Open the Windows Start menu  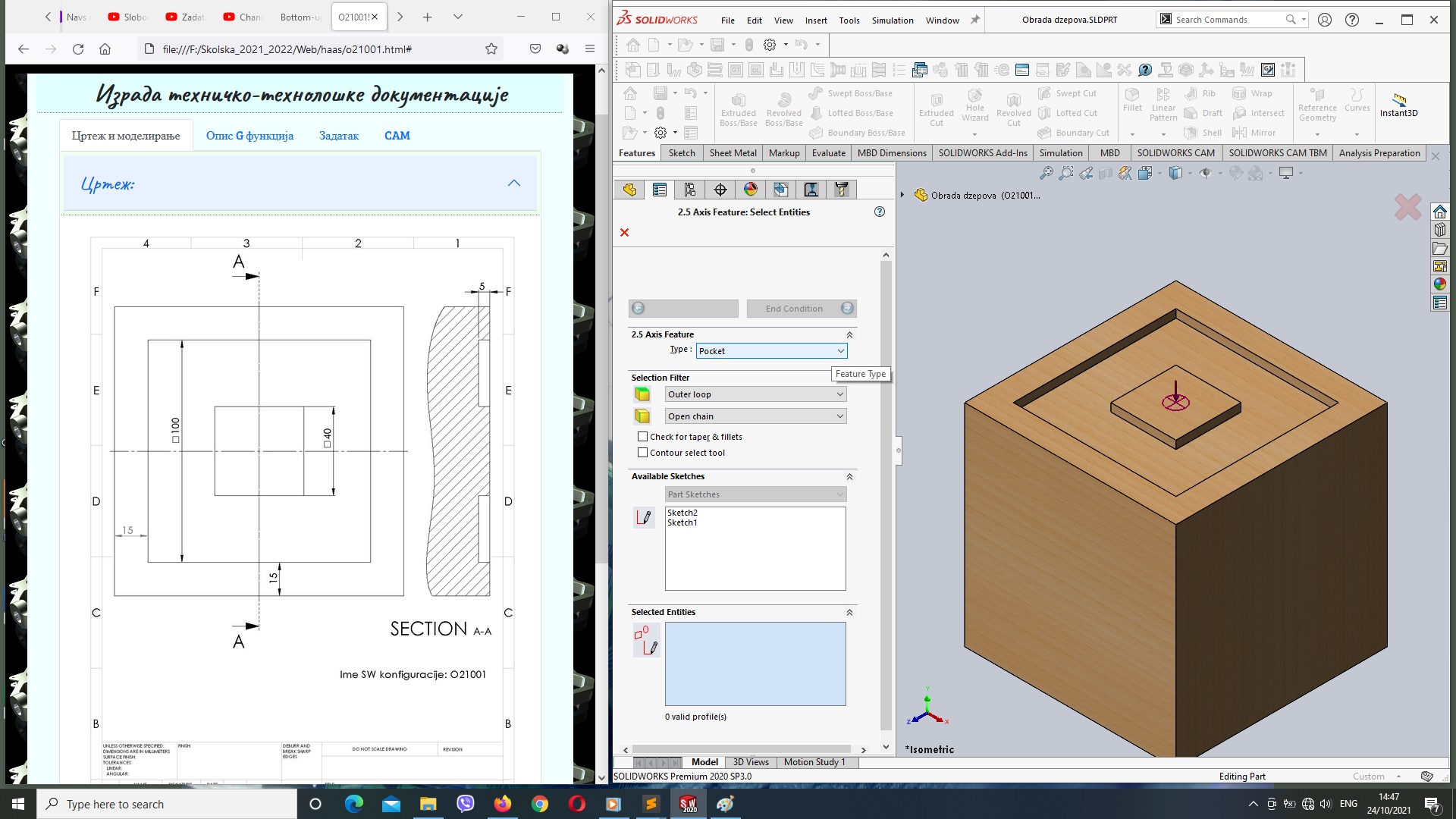[18, 804]
